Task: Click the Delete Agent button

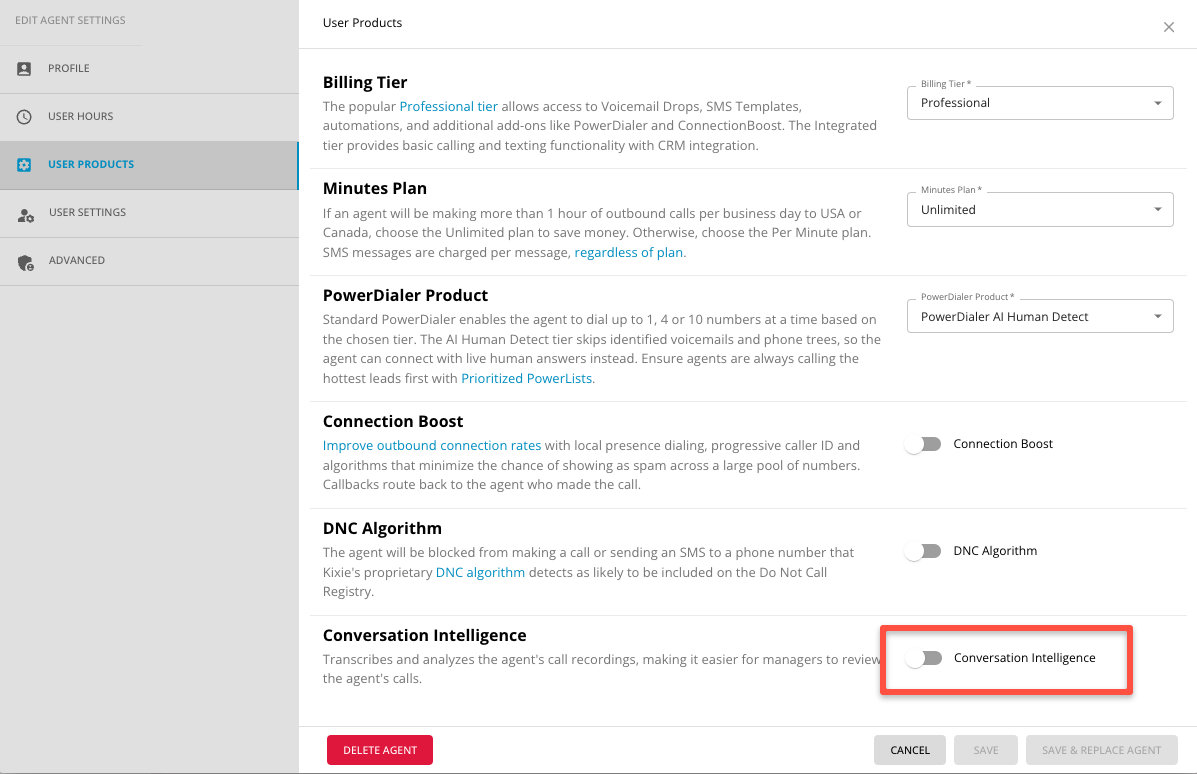Action: [x=379, y=750]
